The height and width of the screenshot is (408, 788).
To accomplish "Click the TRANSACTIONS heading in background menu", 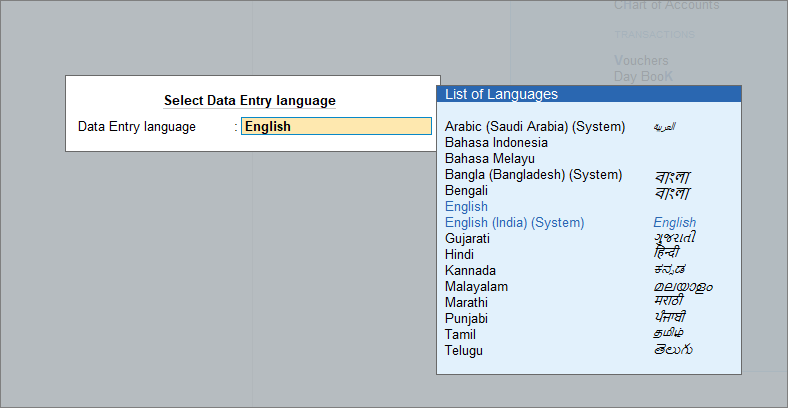I will [654, 35].
